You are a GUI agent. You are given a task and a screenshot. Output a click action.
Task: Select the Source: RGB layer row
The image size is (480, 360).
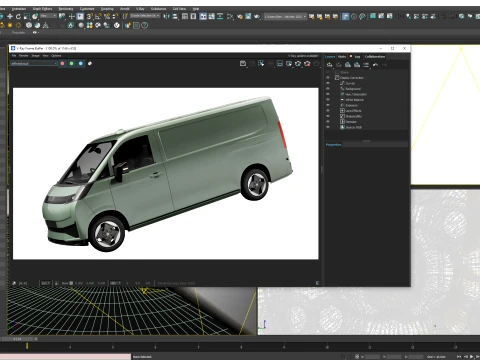[x=366, y=127]
